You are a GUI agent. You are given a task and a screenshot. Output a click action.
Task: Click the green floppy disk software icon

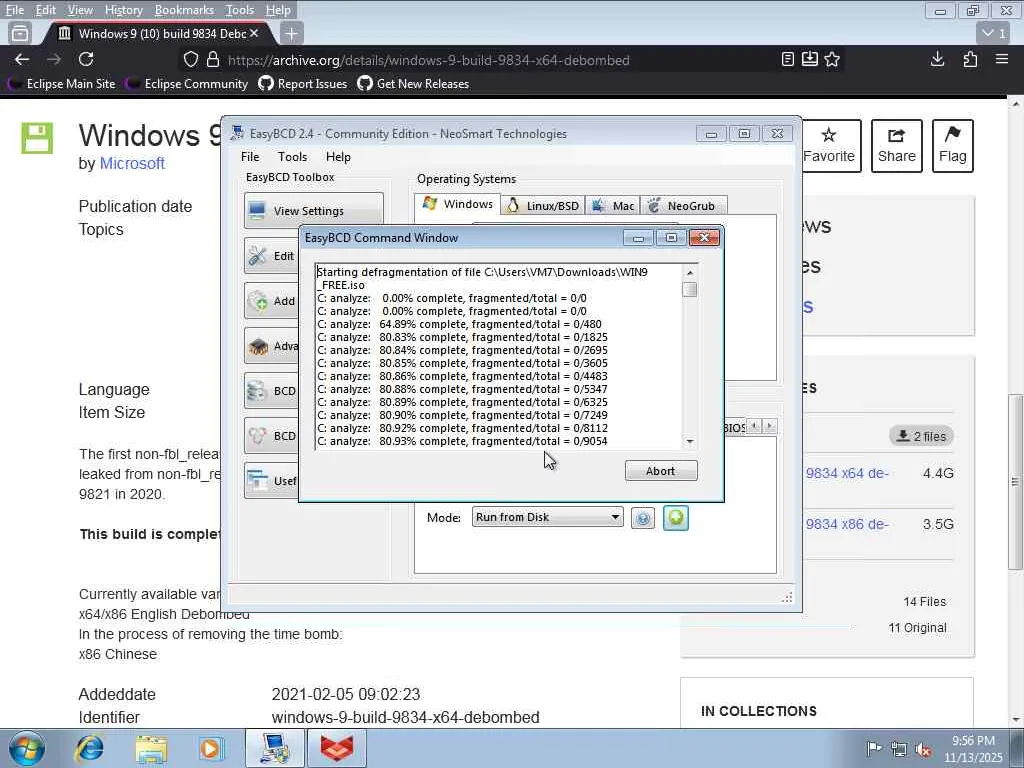(37, 138)
